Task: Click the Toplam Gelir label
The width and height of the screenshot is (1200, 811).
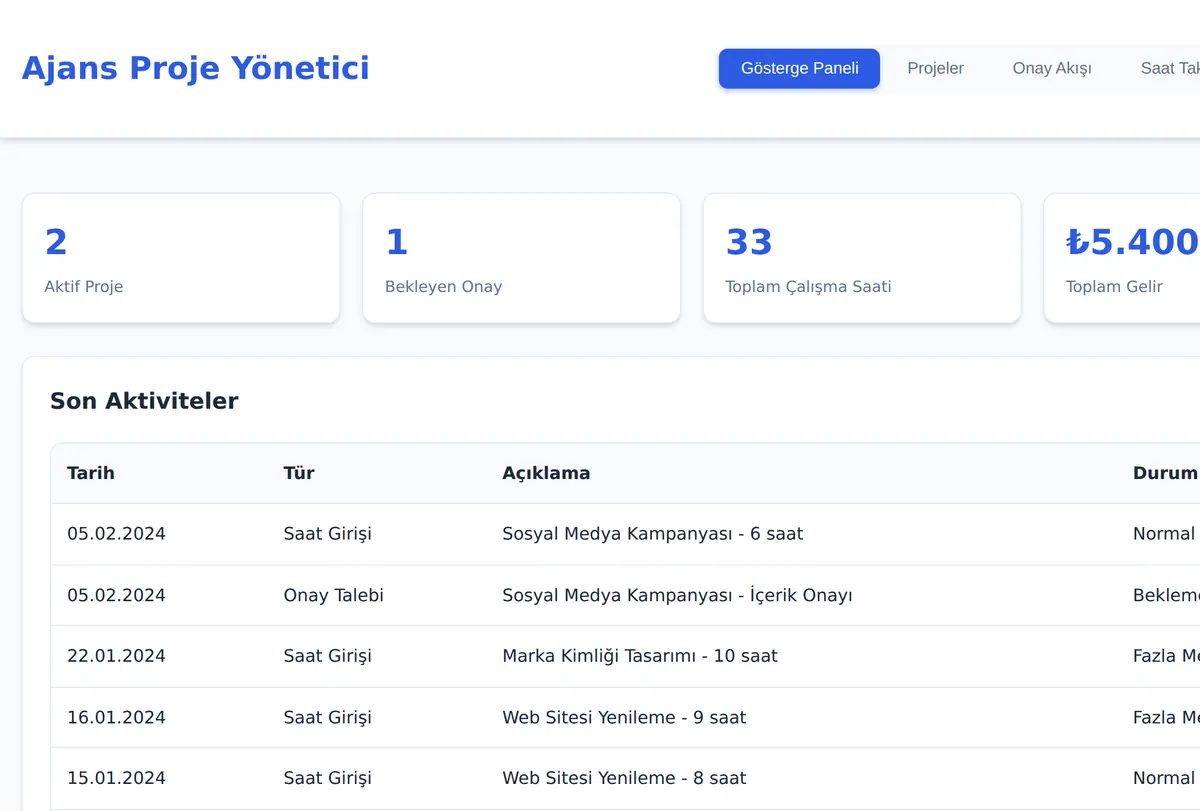Action: click(1114, 286)
